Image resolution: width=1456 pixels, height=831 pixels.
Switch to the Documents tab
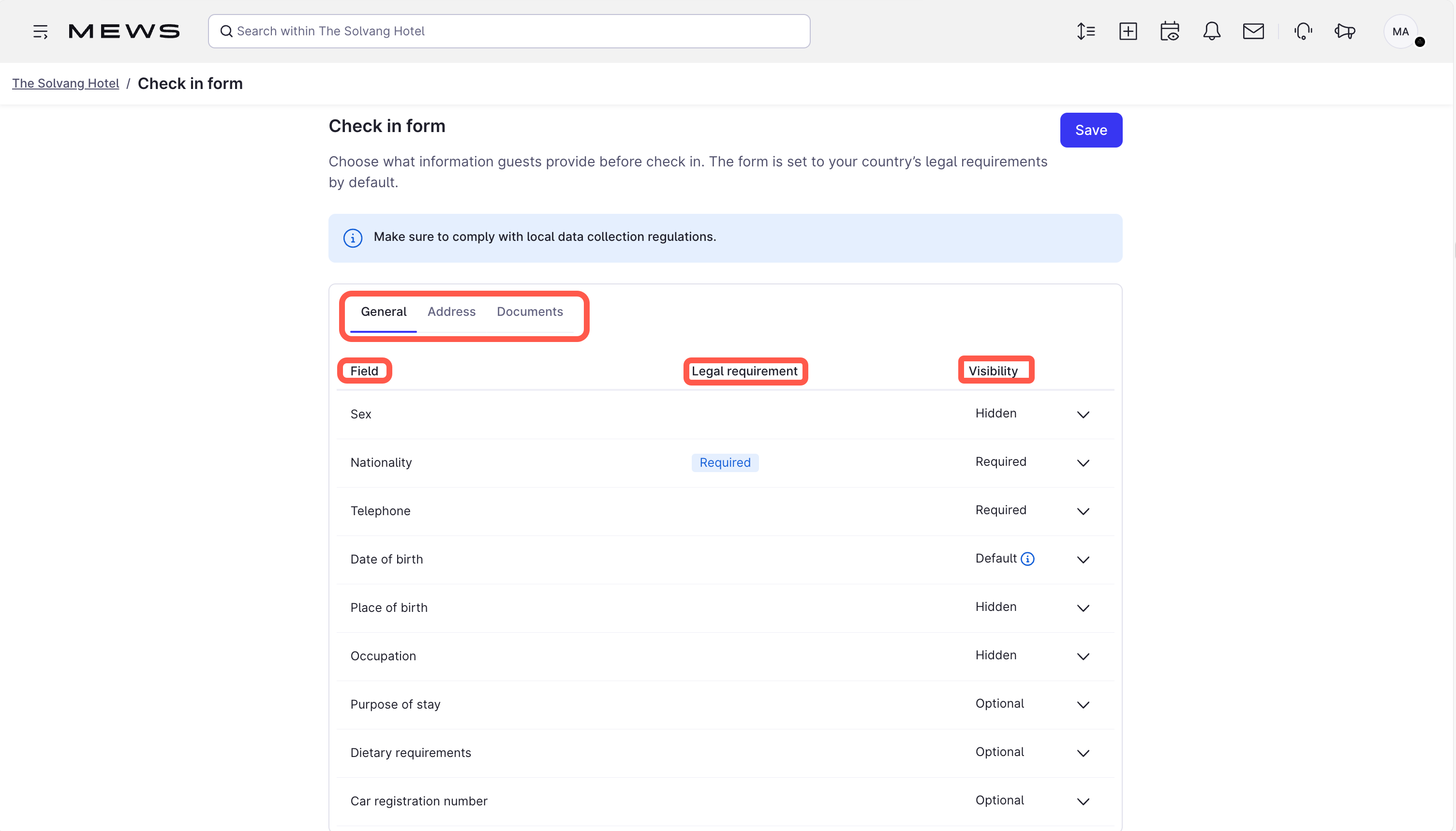(x=530, y=312)
